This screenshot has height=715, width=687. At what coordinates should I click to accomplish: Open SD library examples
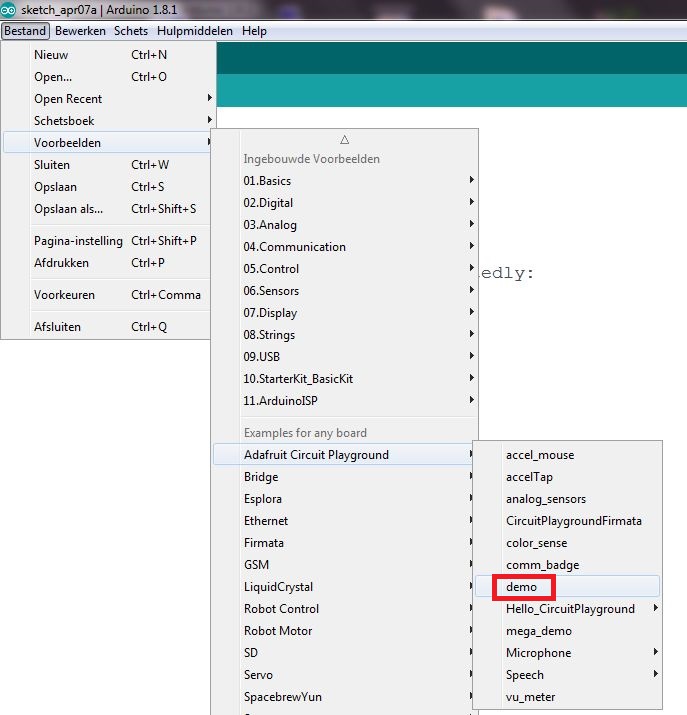[x=343, y=653]
